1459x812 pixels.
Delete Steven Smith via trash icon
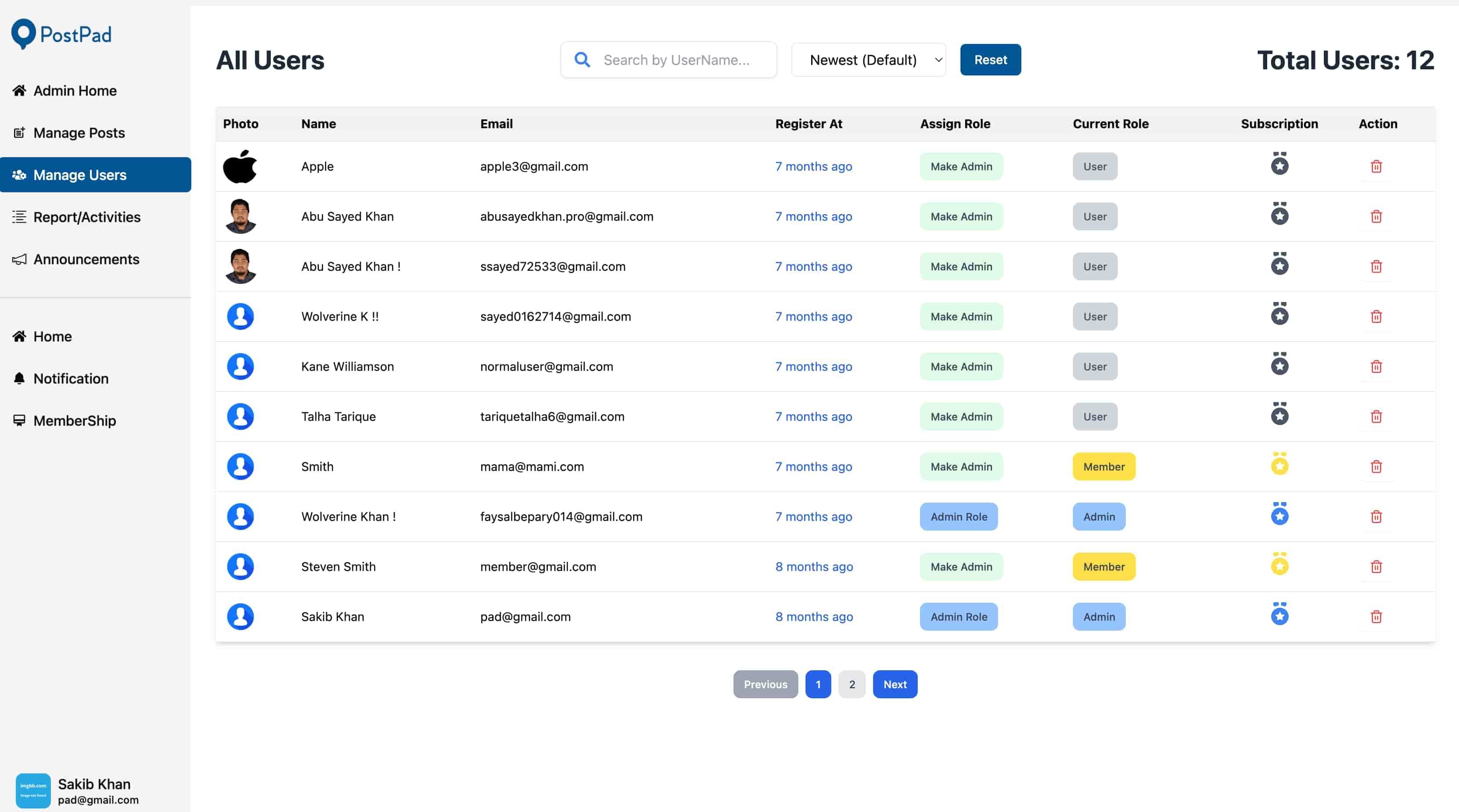click(1376, 566)
